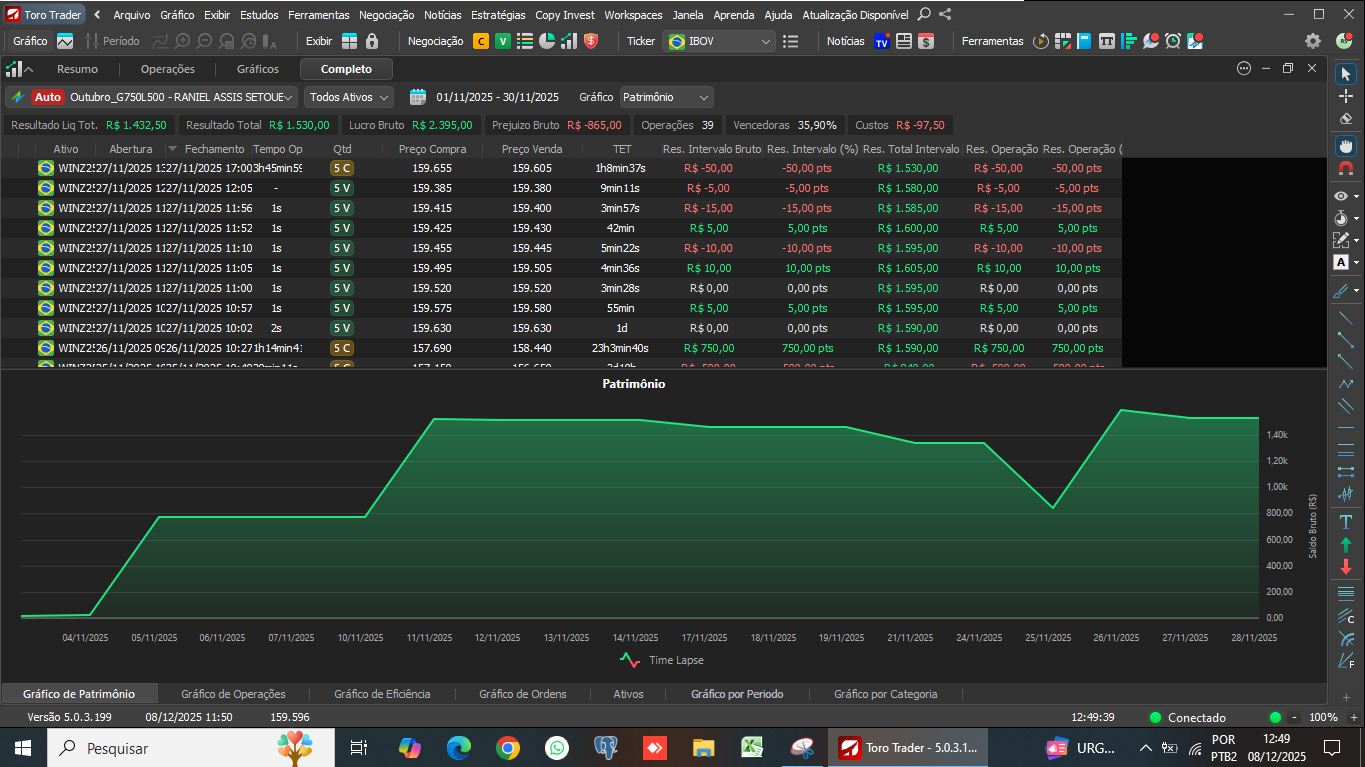Click the Resumo view button
The height and width of the screenshot is (767, 1365).
(77, 69)
